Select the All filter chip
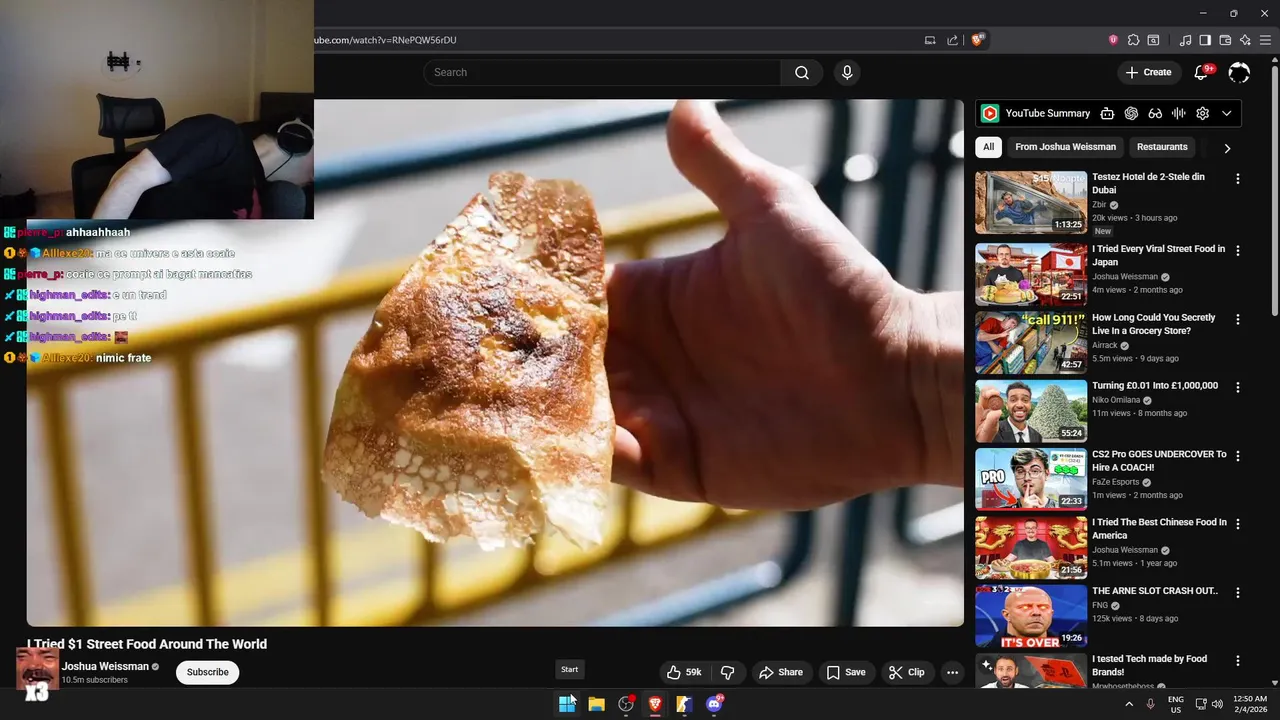Screen dimensions: 1280x720 tap(988, 147)
